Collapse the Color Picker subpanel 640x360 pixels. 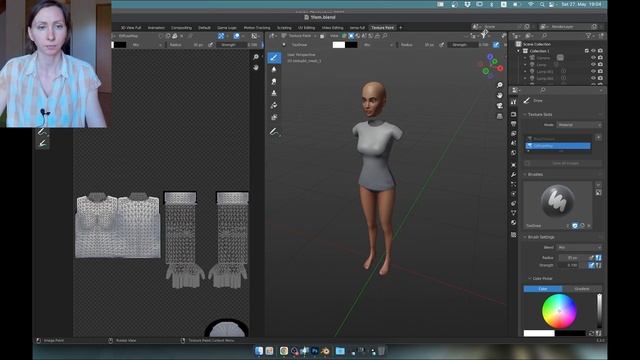tap(529, 278)
